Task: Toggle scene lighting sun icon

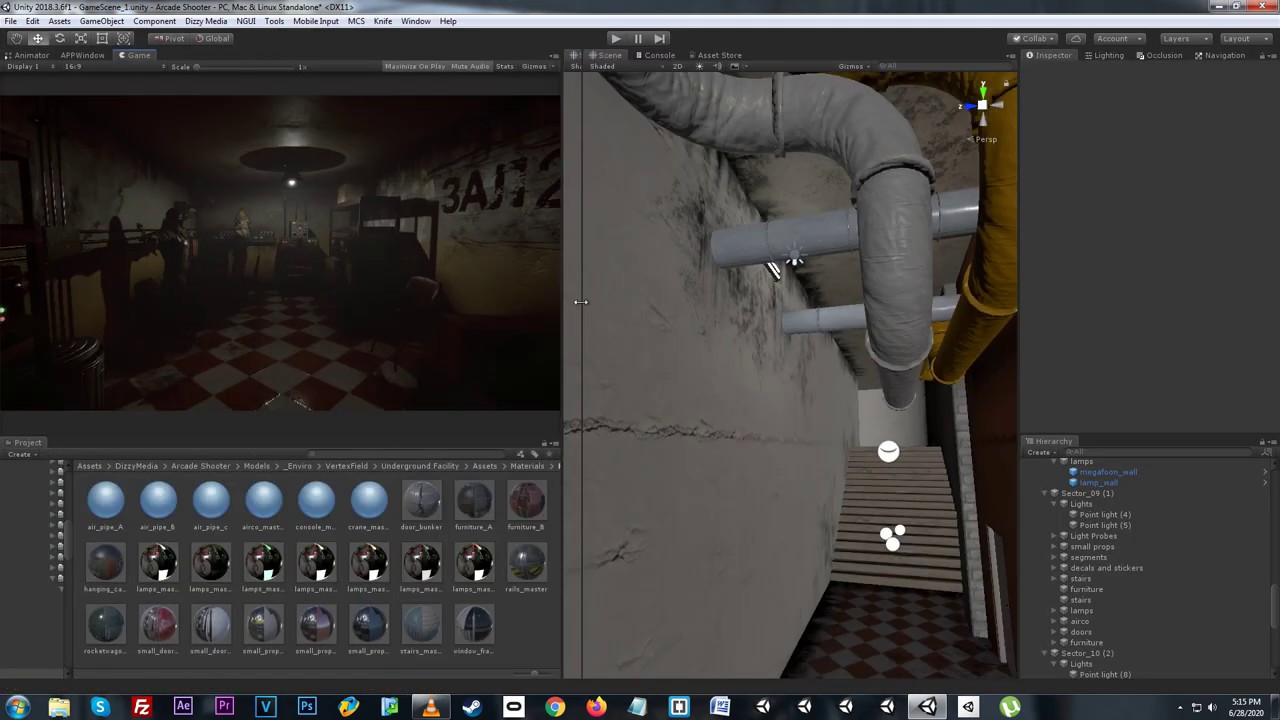Action: pos(699,66)
